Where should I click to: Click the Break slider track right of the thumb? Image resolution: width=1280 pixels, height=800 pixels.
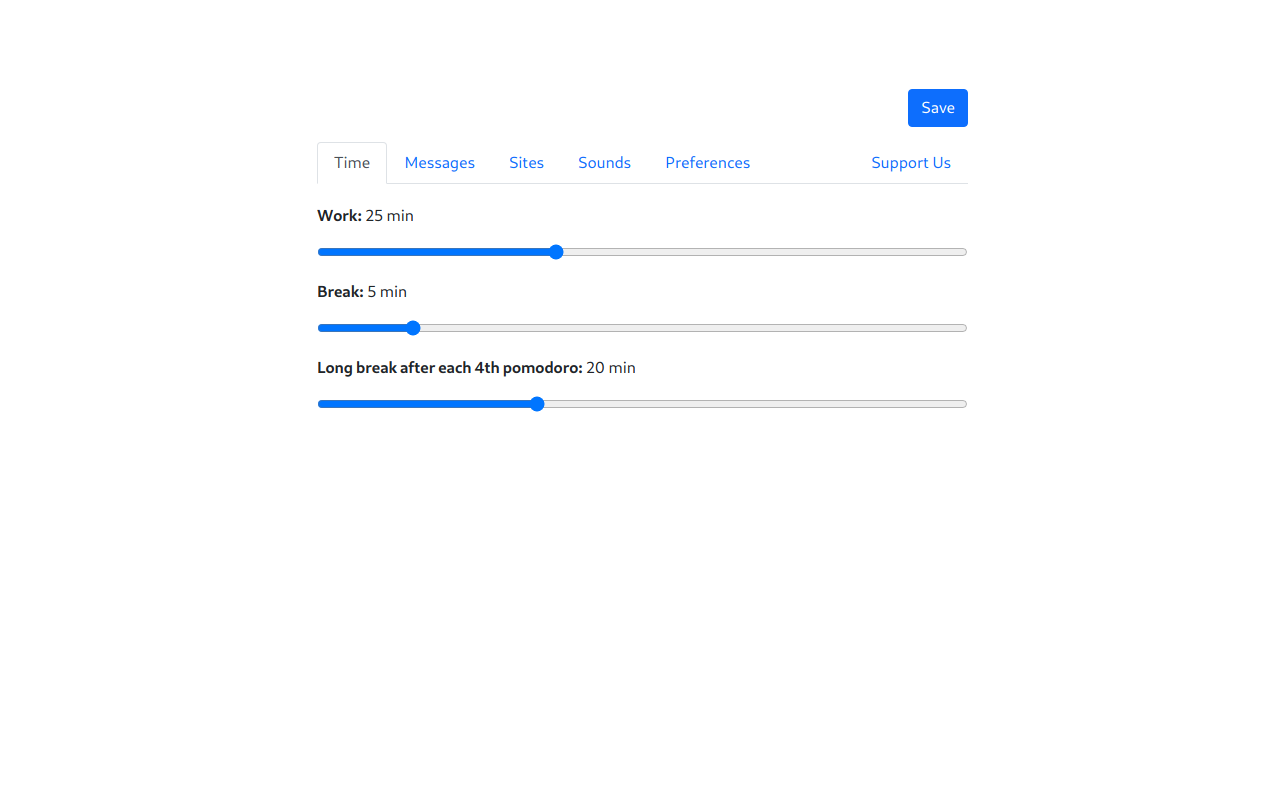(x=700, y=327)
